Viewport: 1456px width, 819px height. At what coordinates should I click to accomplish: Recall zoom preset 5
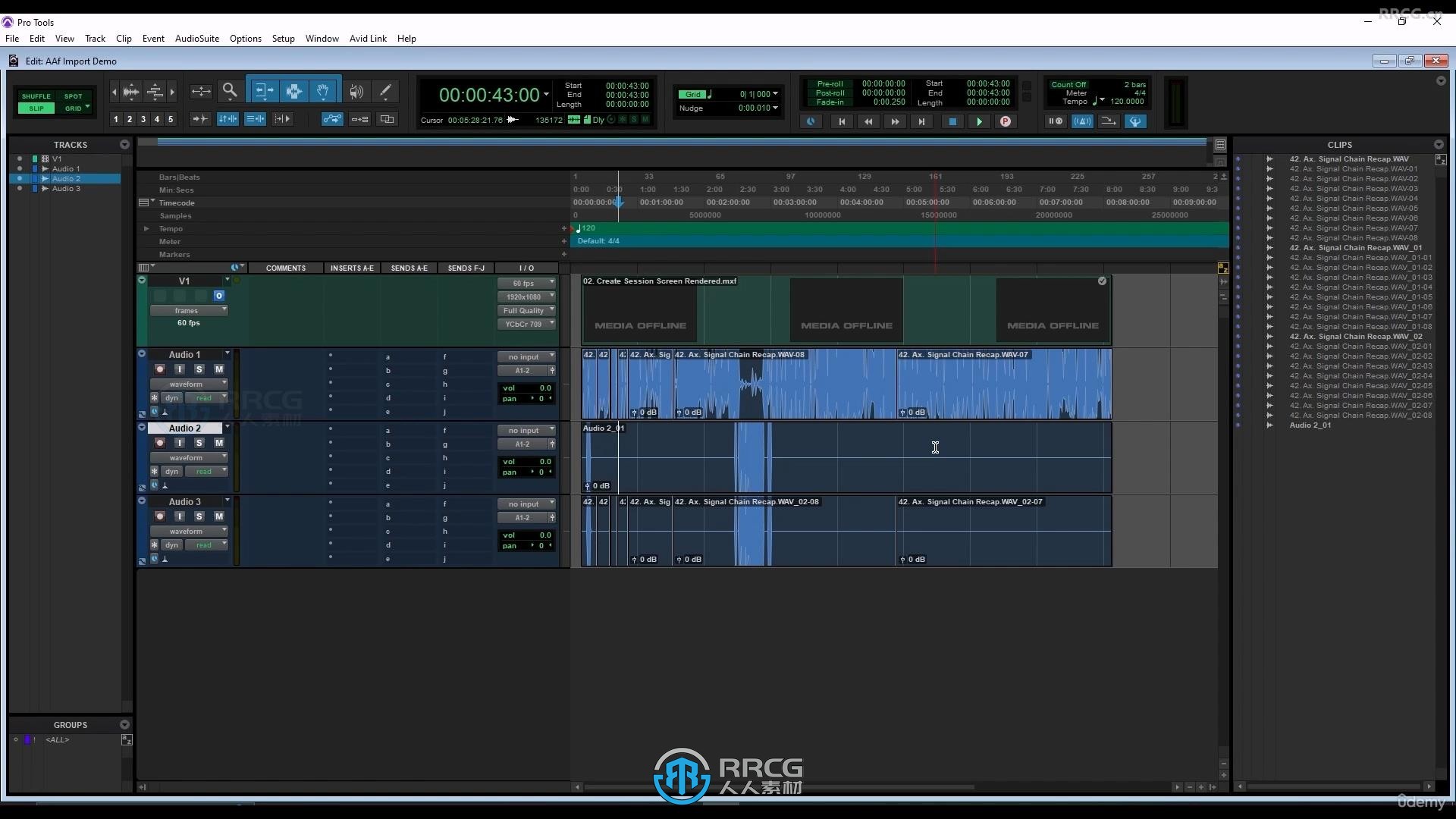pyautogui.click(x=171, y=119)
